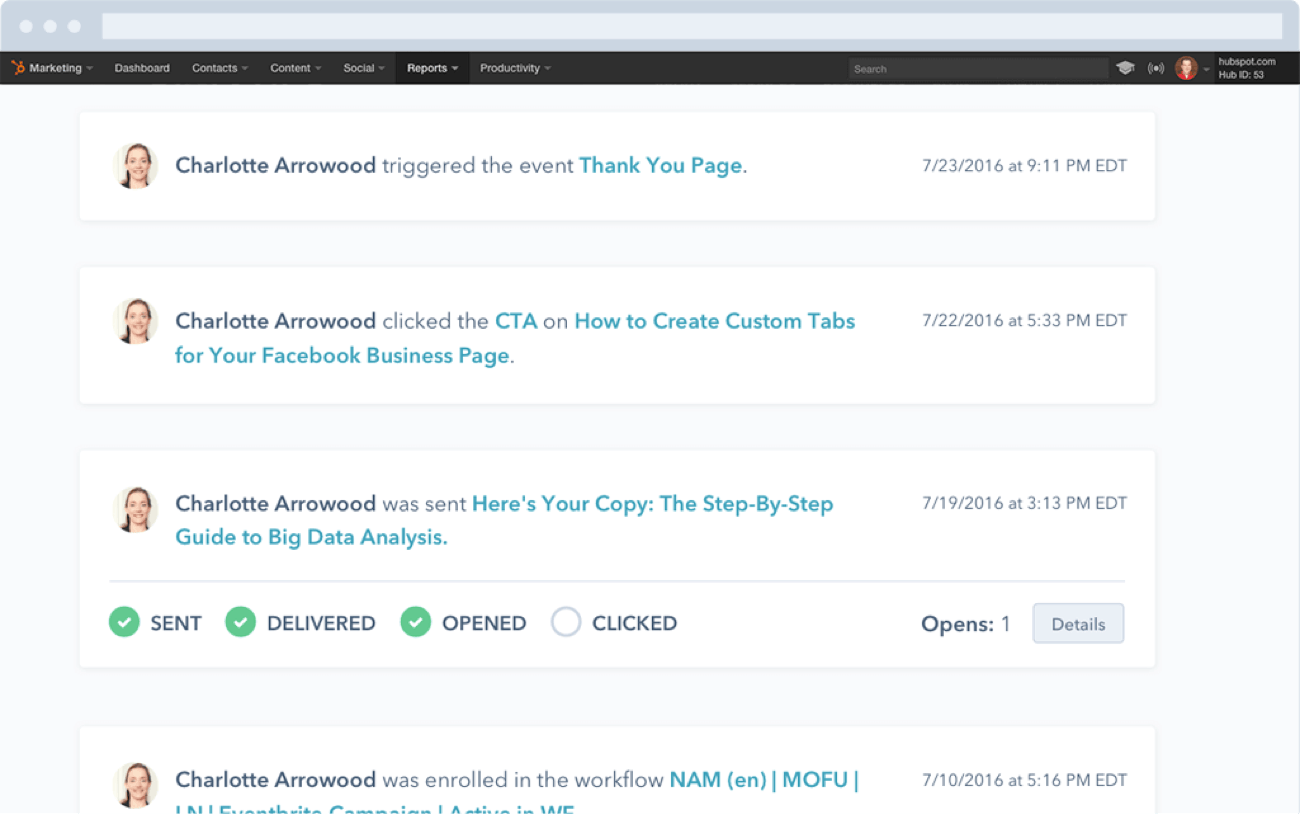Image resolution: width=1300 pixels, height=814 pixels.
Task: Click the 7/23/2016 at 9:11 PM EDT timestamp
Action: coord(1024,165)
